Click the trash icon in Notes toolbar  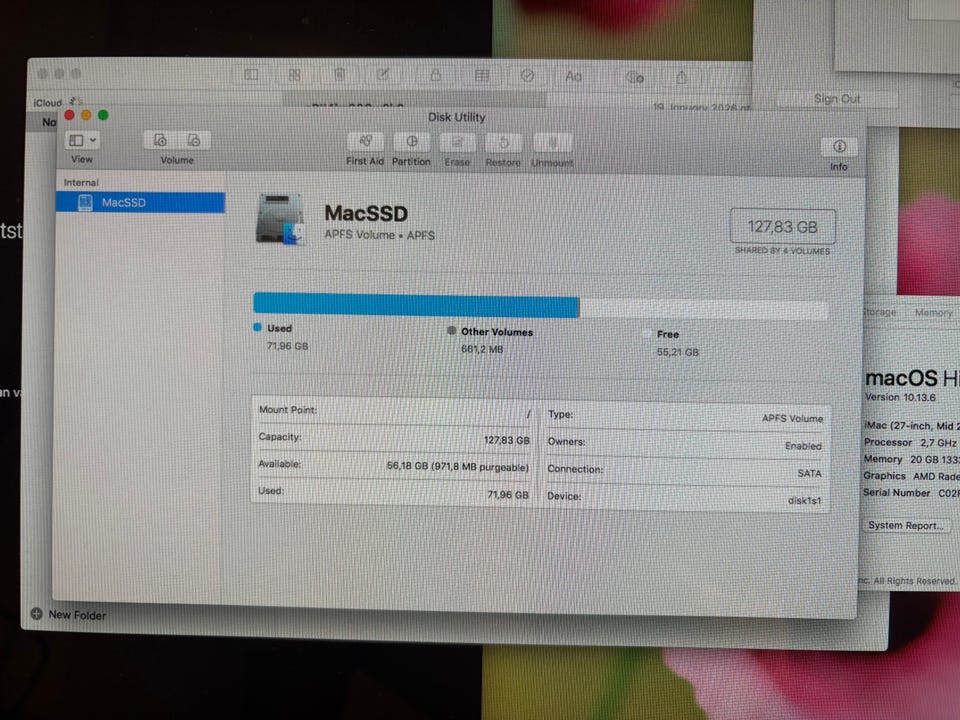click(x=340, y=75)
